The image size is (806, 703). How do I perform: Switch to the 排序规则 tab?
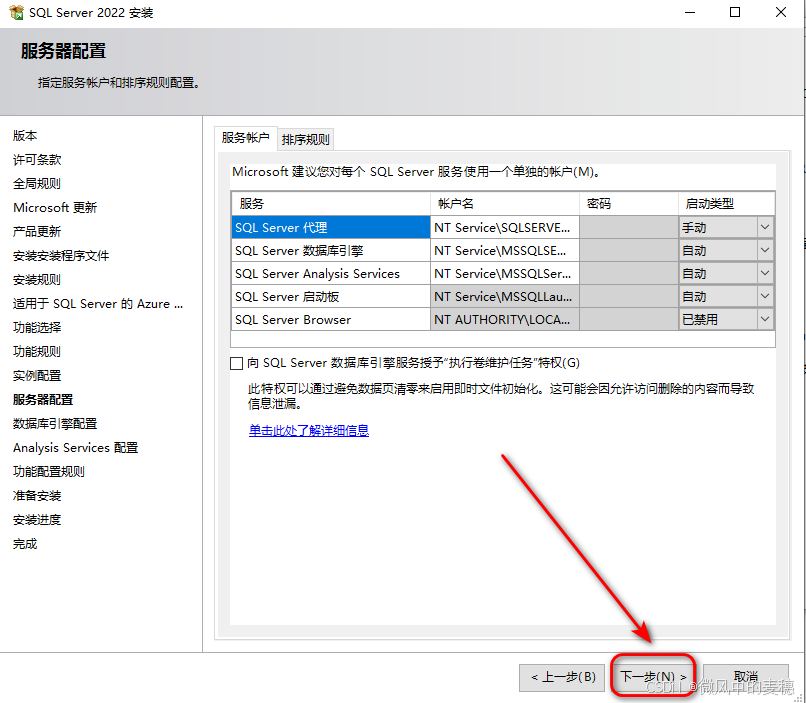(x=305, y=139)
